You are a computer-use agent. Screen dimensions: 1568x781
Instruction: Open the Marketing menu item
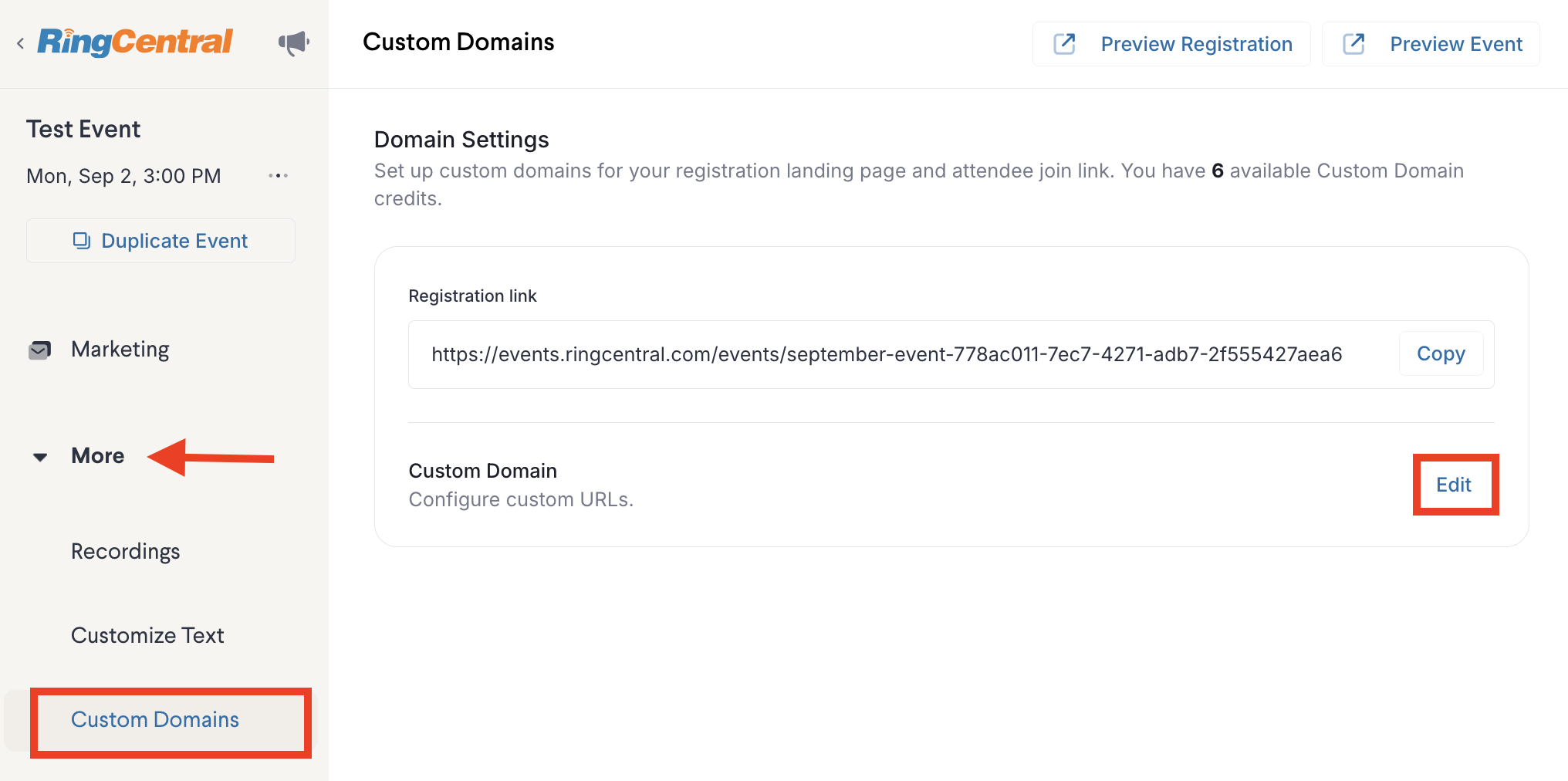(120, 350)
